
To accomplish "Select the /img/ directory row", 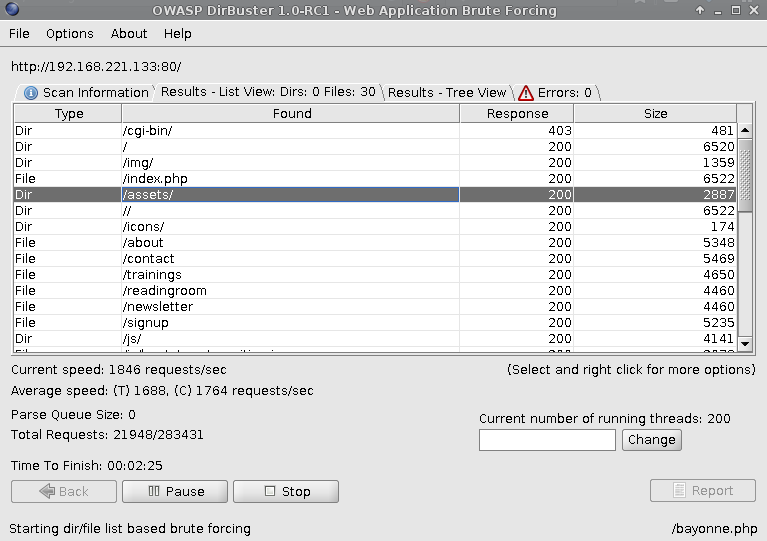I will pyautogui.click(x=375, y=162).
